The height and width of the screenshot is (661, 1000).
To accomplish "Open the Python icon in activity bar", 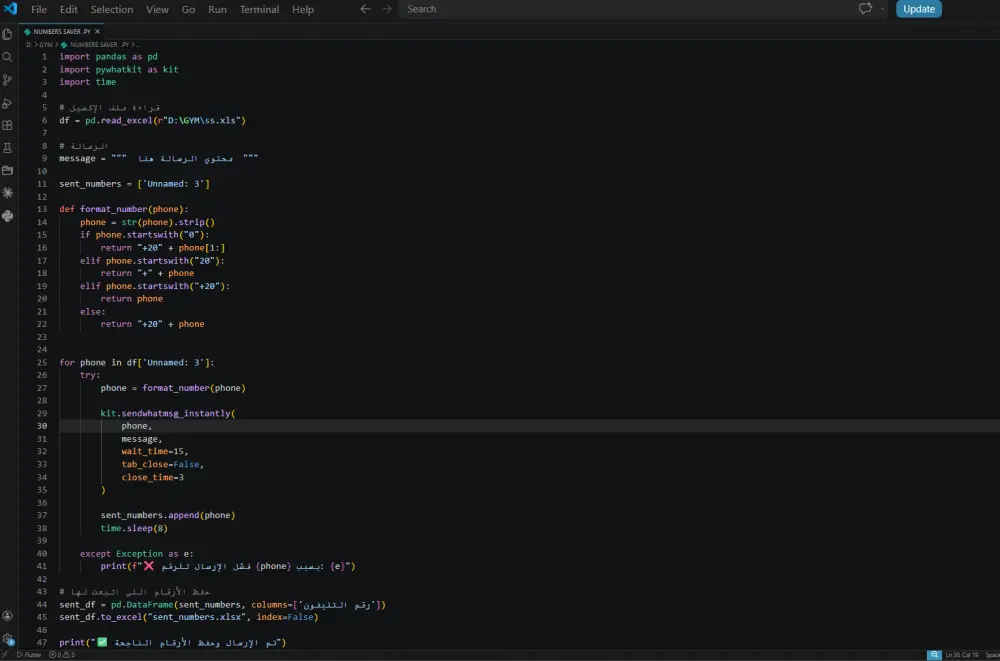I will 8,216.
